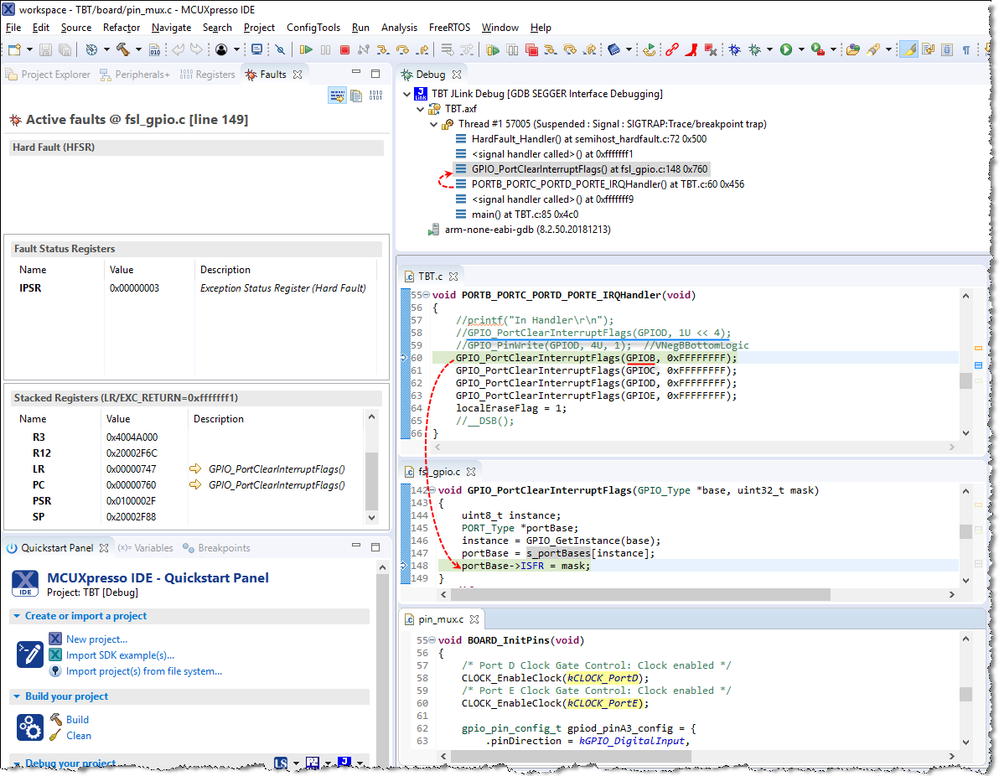Click the Skip All Breakpoints toolbar icon
This screenshot has width=999, height=776.
pos(280,49)
